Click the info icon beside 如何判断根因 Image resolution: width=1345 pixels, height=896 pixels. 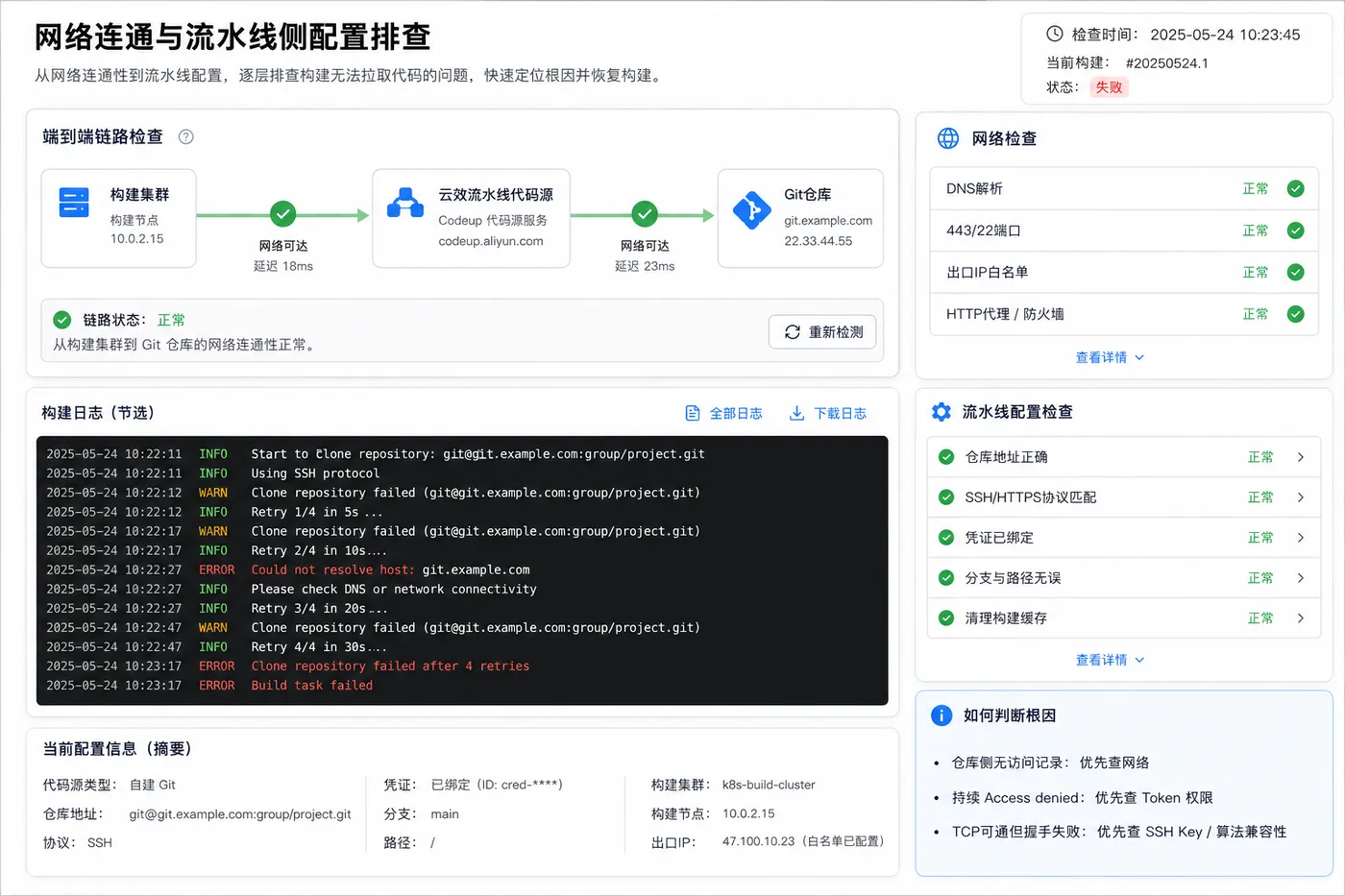(941, 715)
